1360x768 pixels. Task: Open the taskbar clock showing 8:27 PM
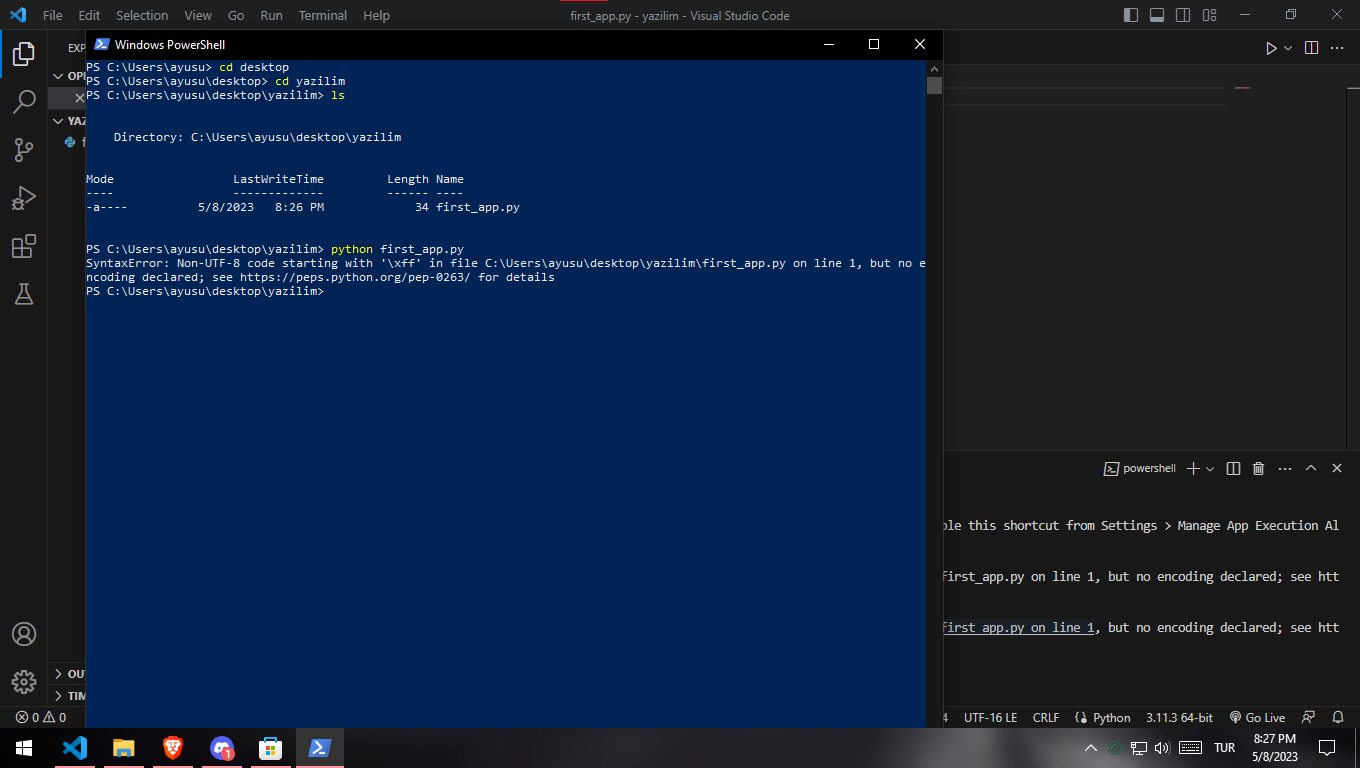click(x=1274, y=748)
